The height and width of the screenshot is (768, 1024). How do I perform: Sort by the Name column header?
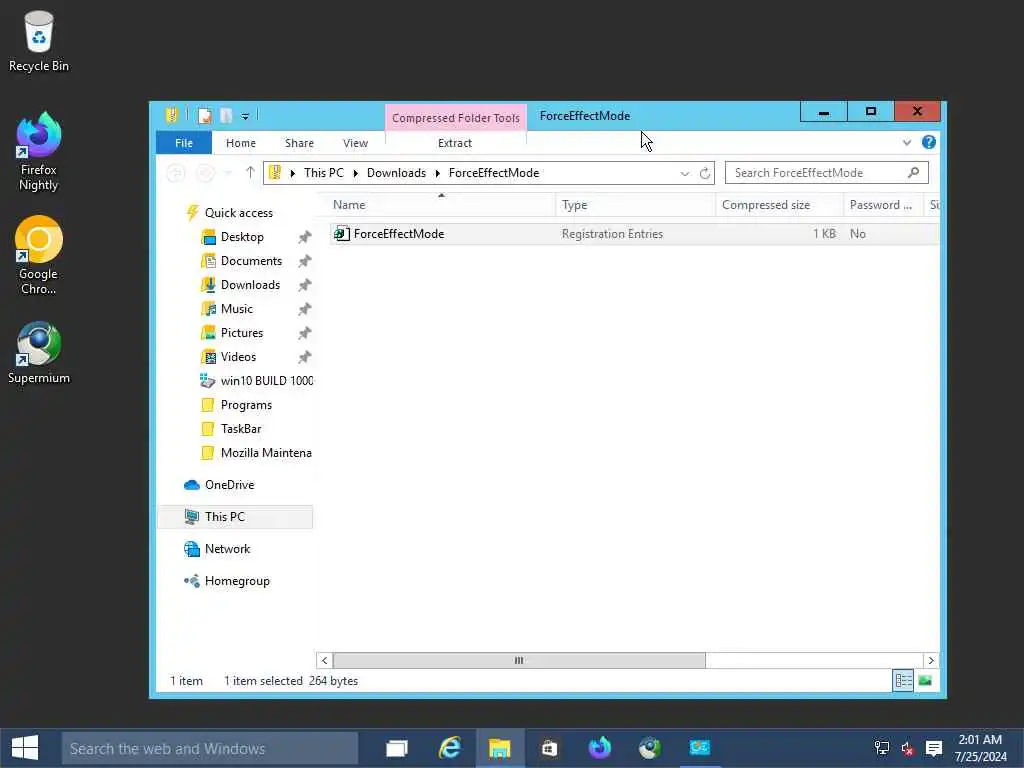(442, 205)
